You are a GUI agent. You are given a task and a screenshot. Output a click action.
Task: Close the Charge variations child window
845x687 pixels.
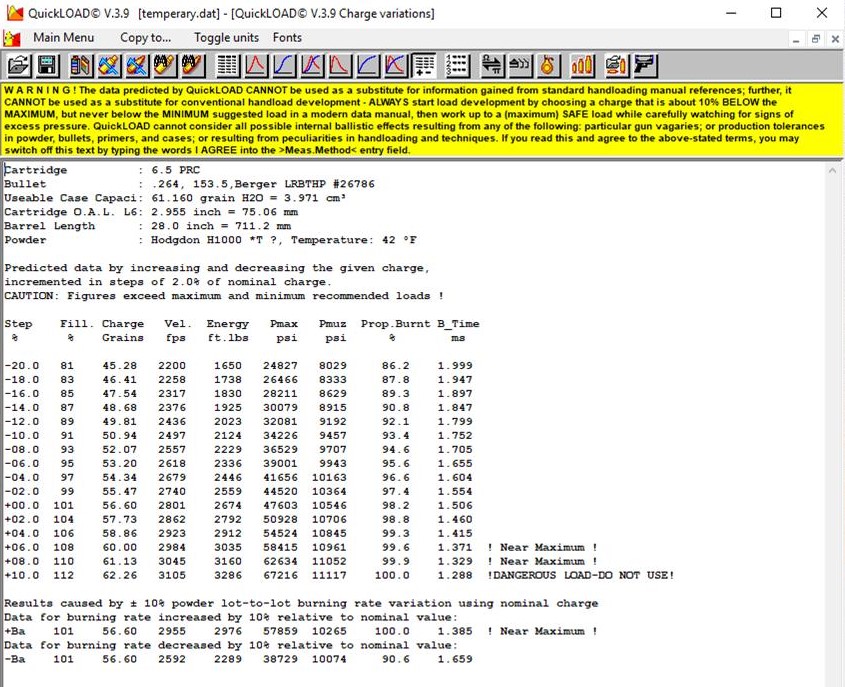click(835, 39)
